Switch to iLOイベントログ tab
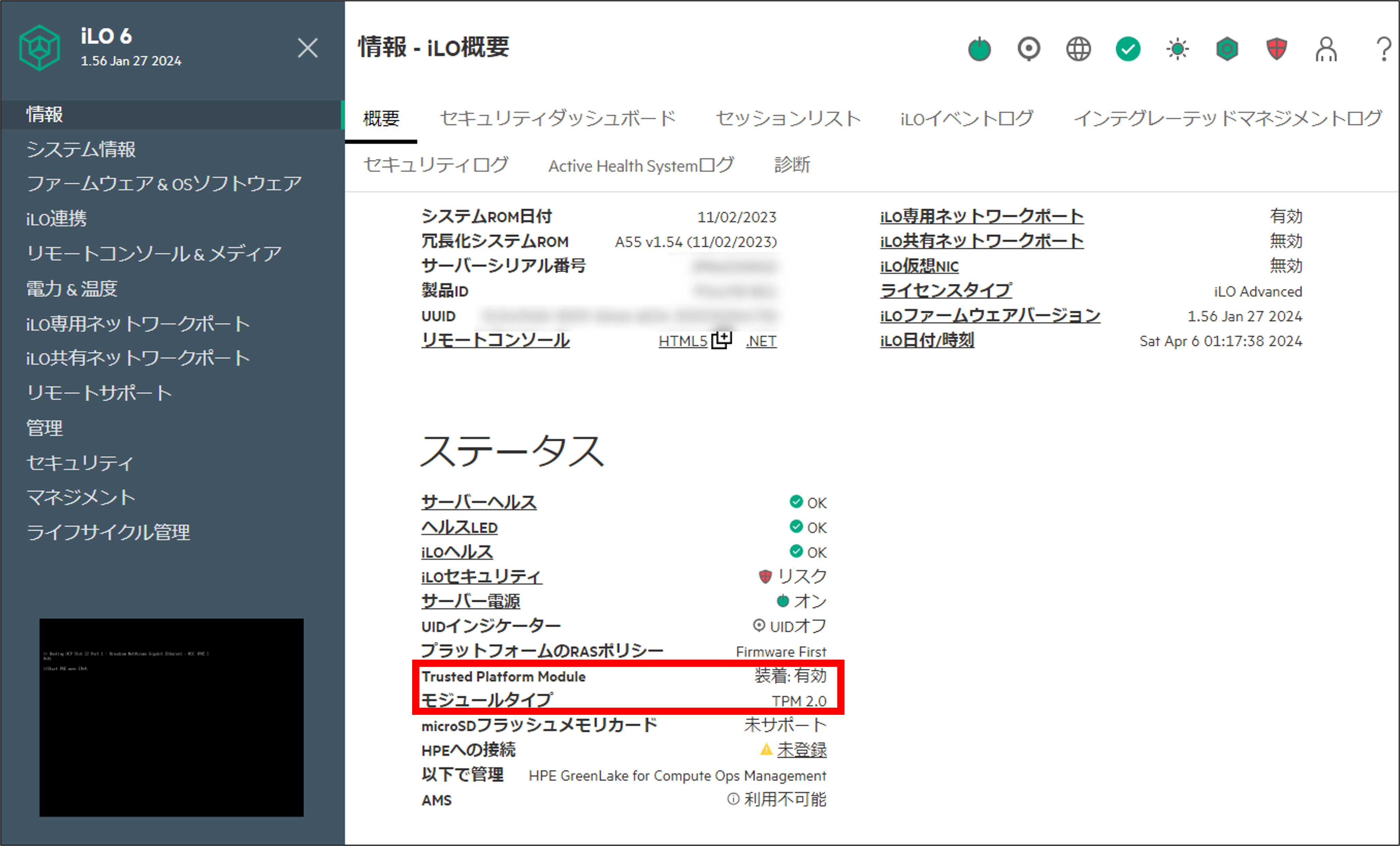The height and width of the screenshot is (846, 1400). pyautogui.click(x=966, y=119)
